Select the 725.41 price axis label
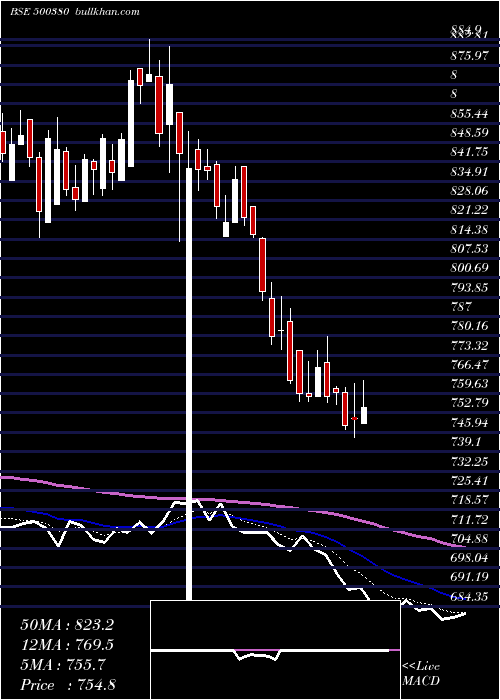The width and height of the screenshot is (500, 700). coord(469,480)
